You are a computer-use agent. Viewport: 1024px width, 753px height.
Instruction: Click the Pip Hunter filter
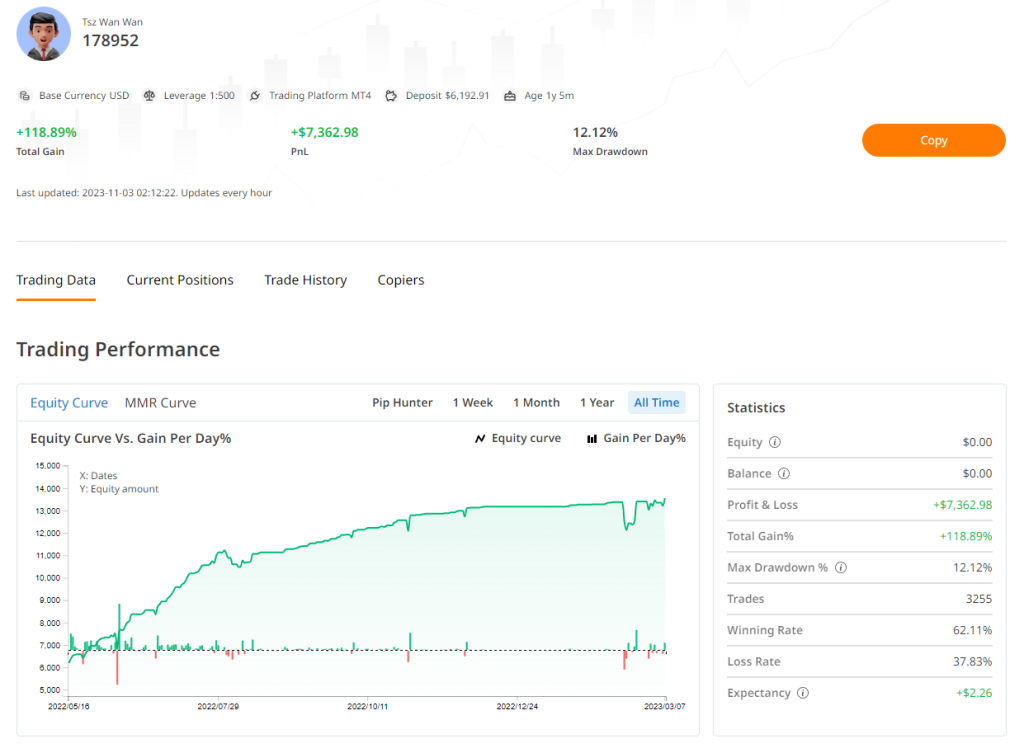coord(402,403)
